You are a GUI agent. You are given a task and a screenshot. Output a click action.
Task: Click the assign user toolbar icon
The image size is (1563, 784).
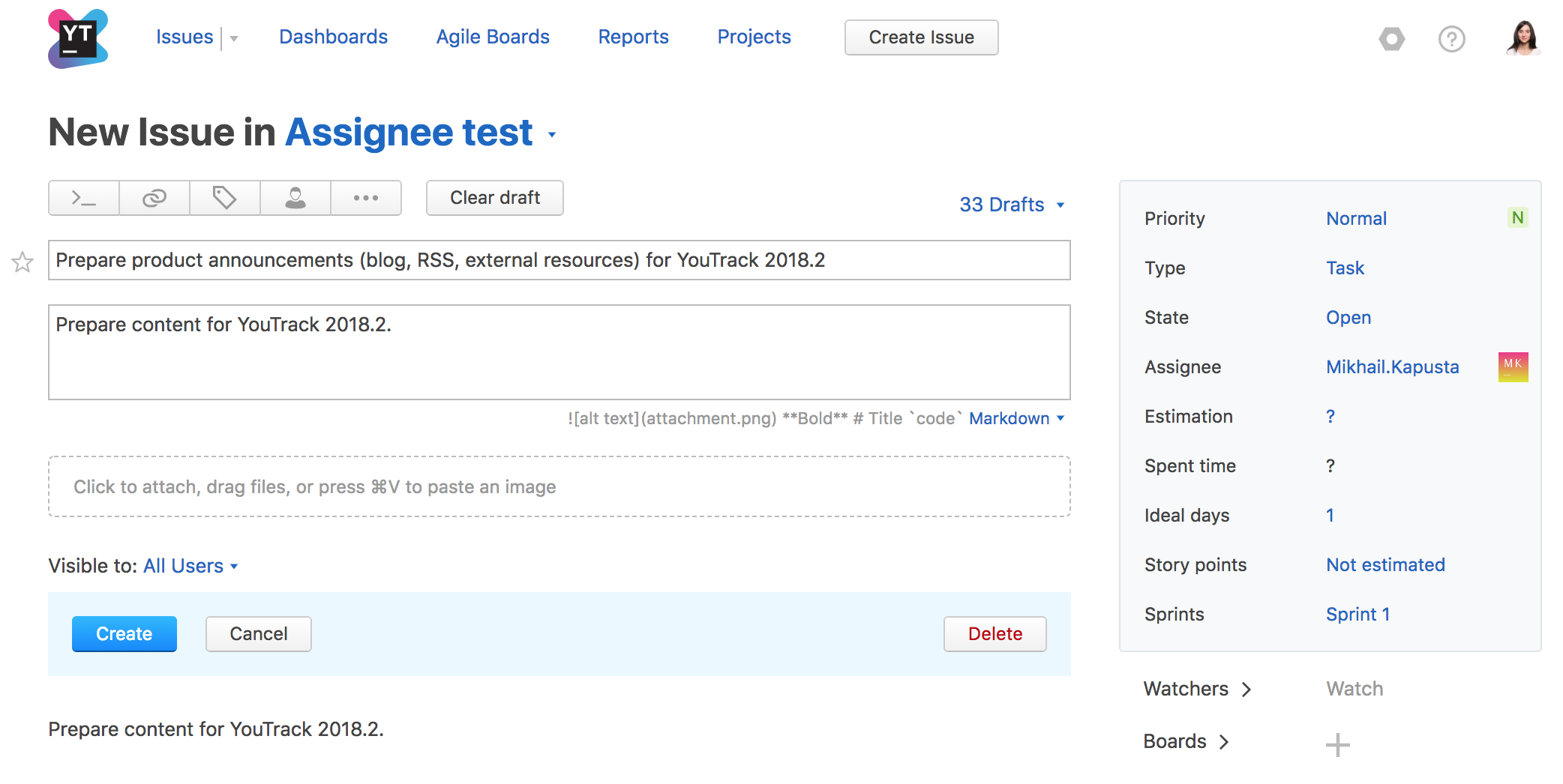pos(295,198)
